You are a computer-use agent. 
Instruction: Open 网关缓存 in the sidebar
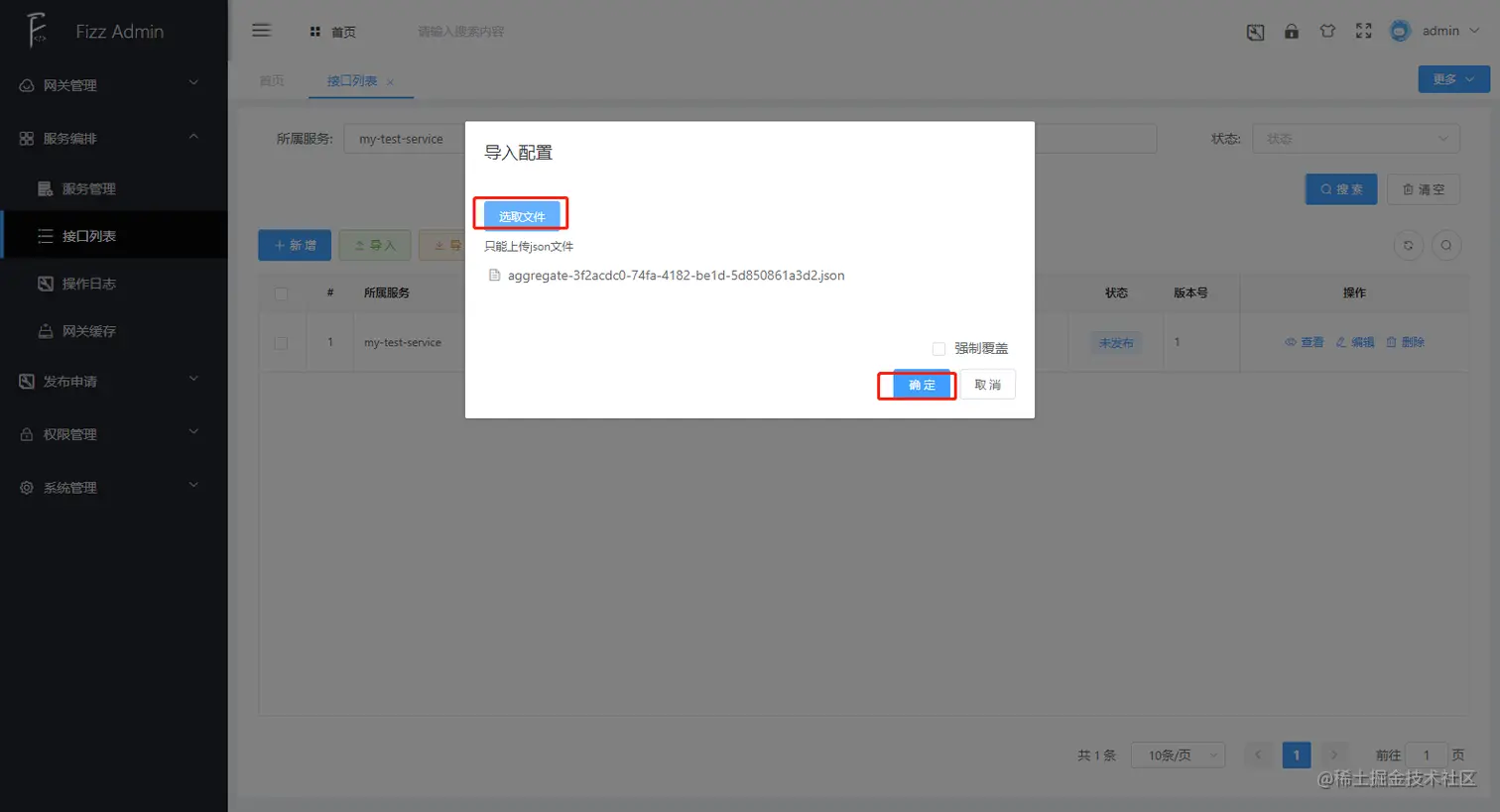[114, 331]
